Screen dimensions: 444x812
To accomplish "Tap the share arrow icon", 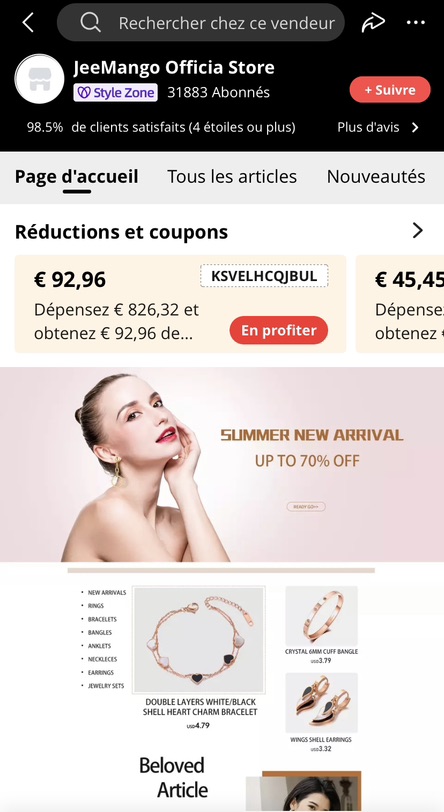I will (373, 23).
